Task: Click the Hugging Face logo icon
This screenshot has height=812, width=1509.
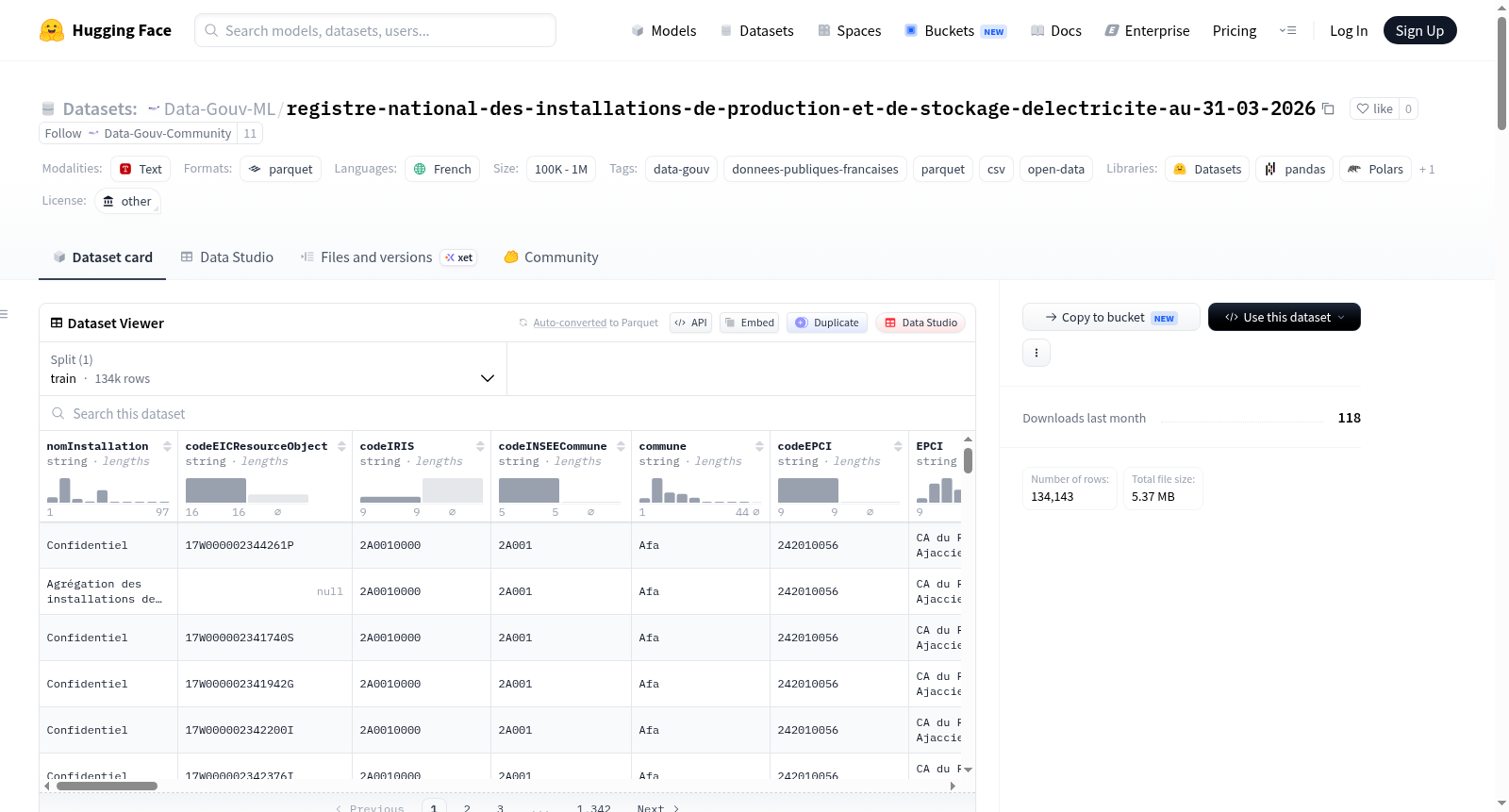Action: coord(52,30)
